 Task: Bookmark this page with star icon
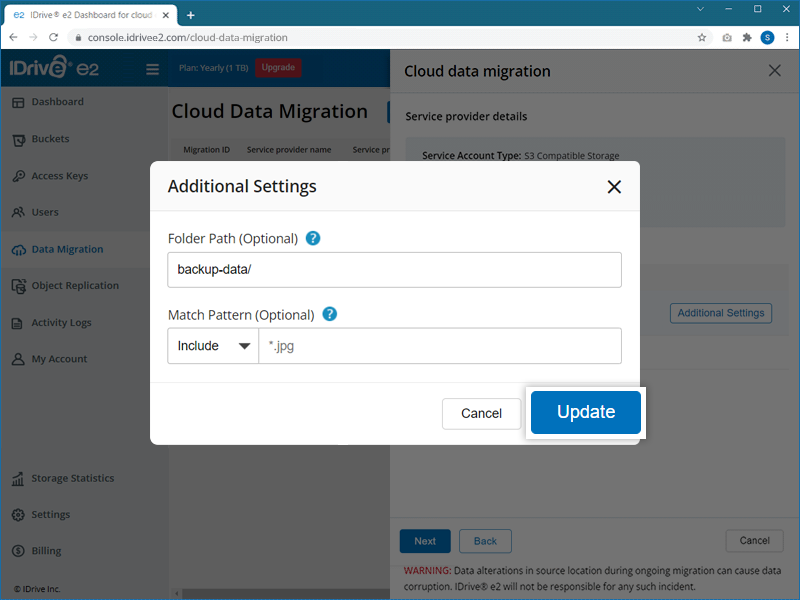point(702,37)
